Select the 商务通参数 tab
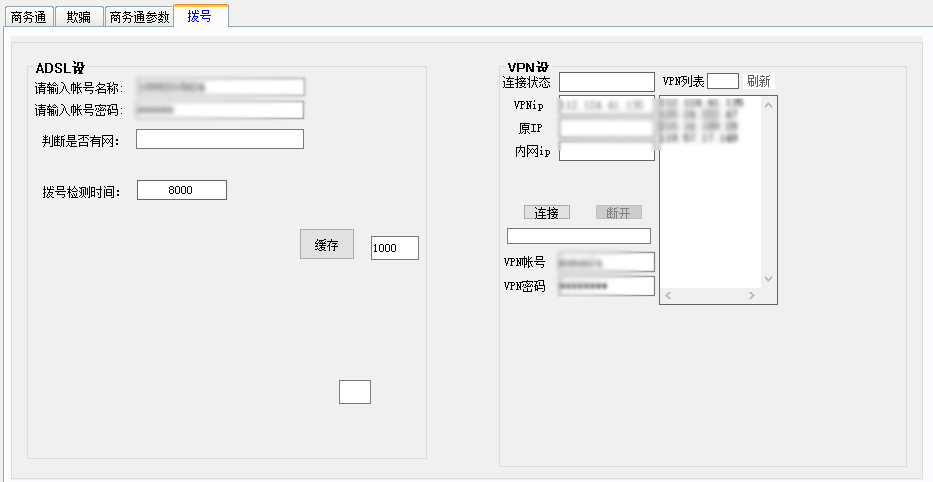 pos(139,17)
